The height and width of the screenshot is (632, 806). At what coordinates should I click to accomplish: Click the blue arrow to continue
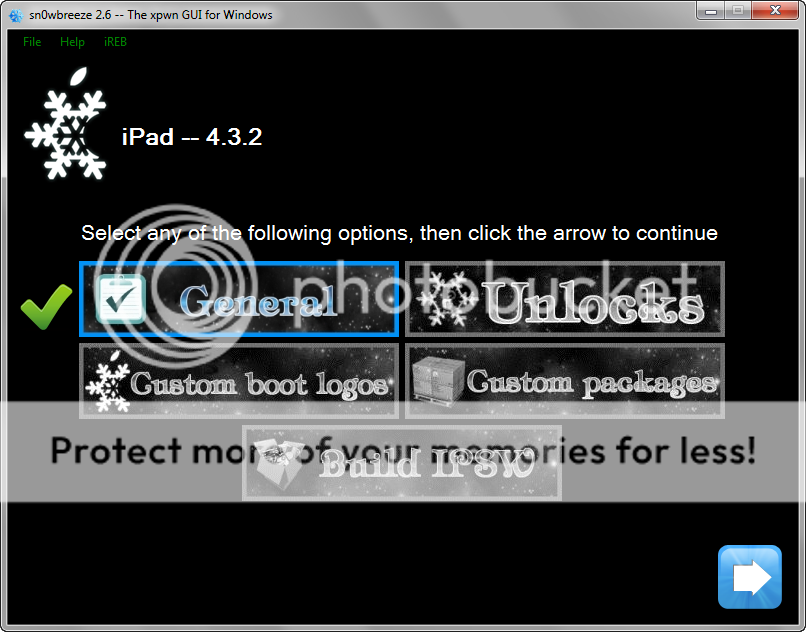click(x=749, y=577)
